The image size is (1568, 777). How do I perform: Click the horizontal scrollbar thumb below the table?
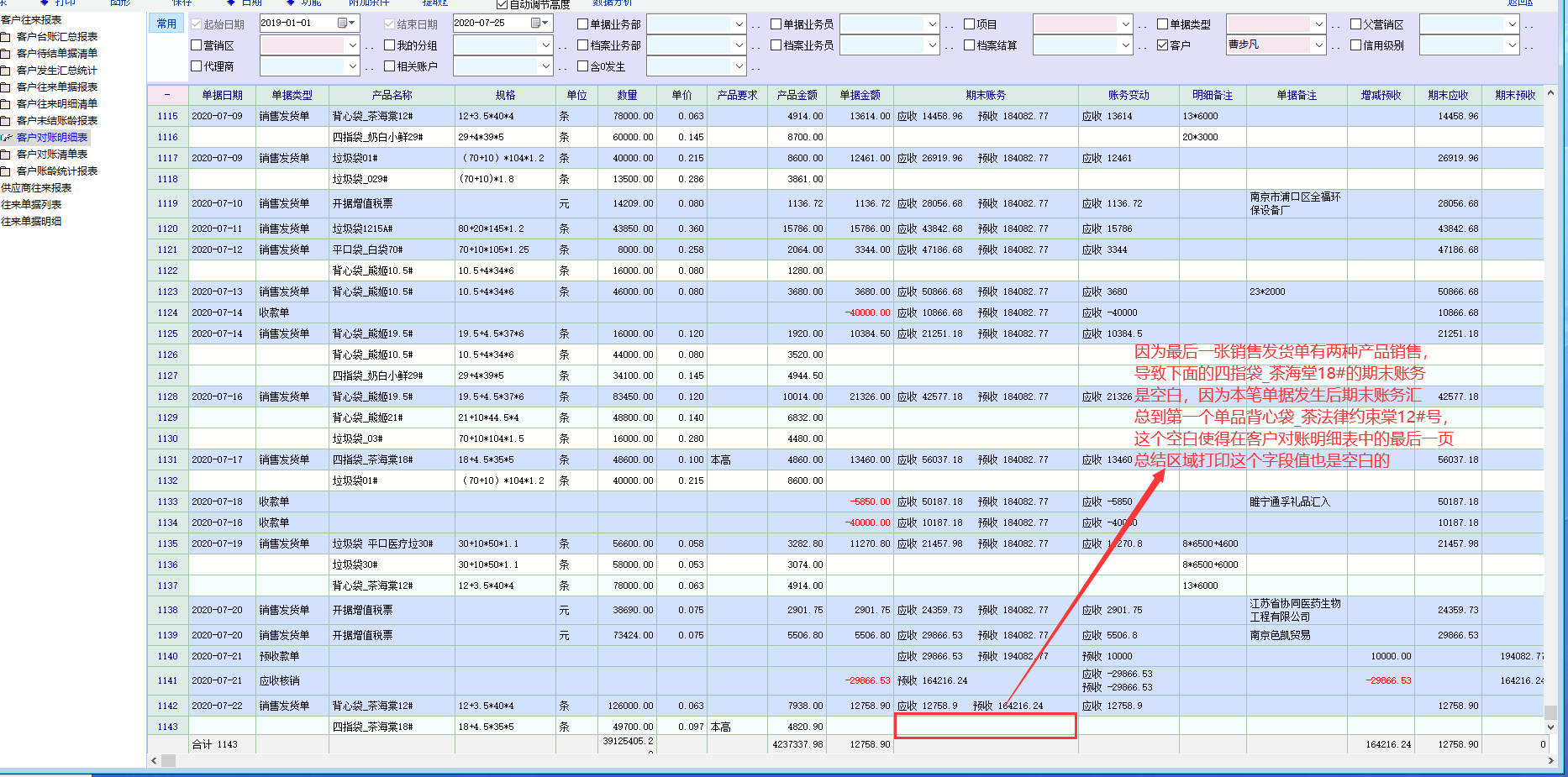pyautogui.click(x=169, y=761)
